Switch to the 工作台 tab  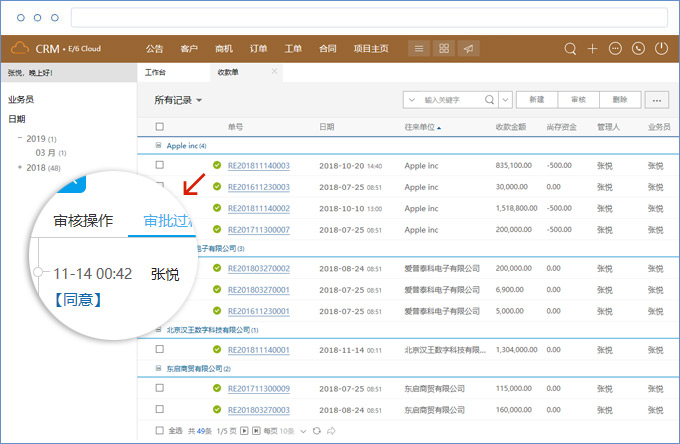click(156, 73)
